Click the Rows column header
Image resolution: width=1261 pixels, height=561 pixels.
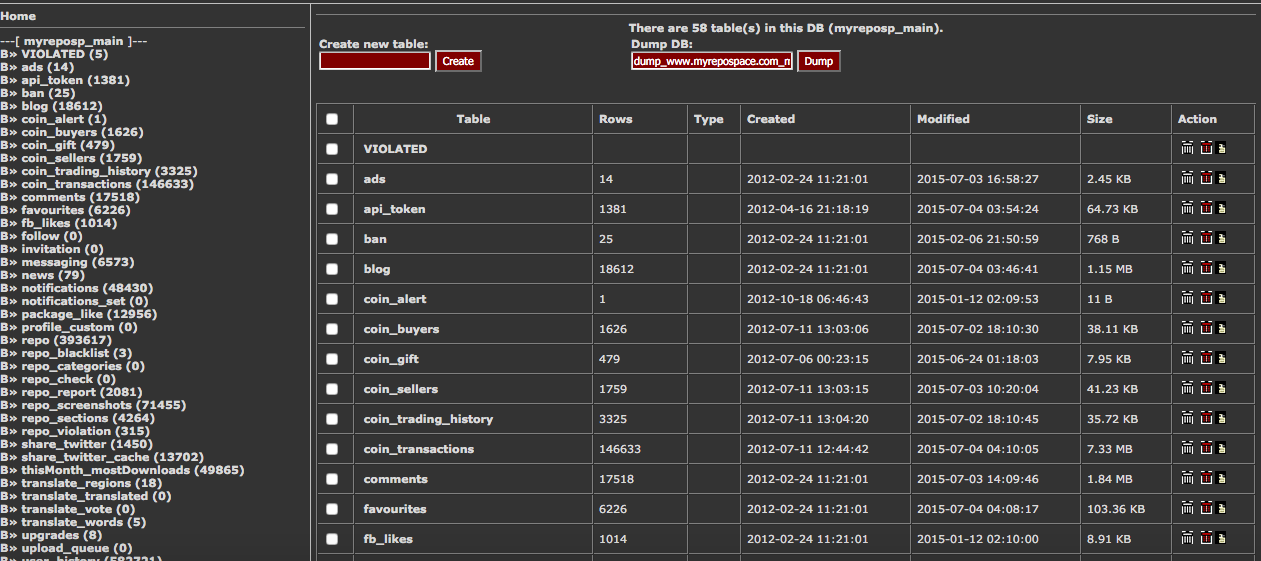coord(616,119)
